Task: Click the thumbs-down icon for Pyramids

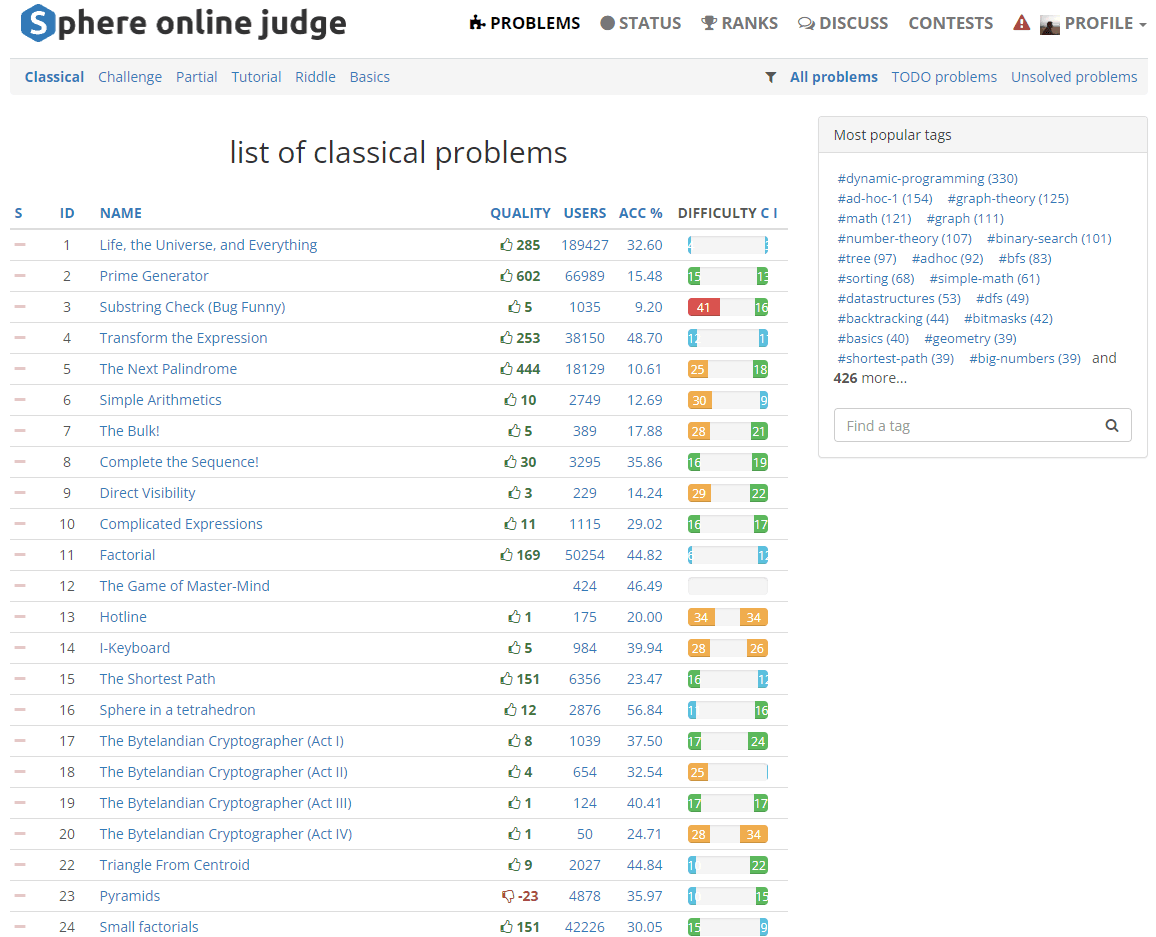Action: pos(508,896)
